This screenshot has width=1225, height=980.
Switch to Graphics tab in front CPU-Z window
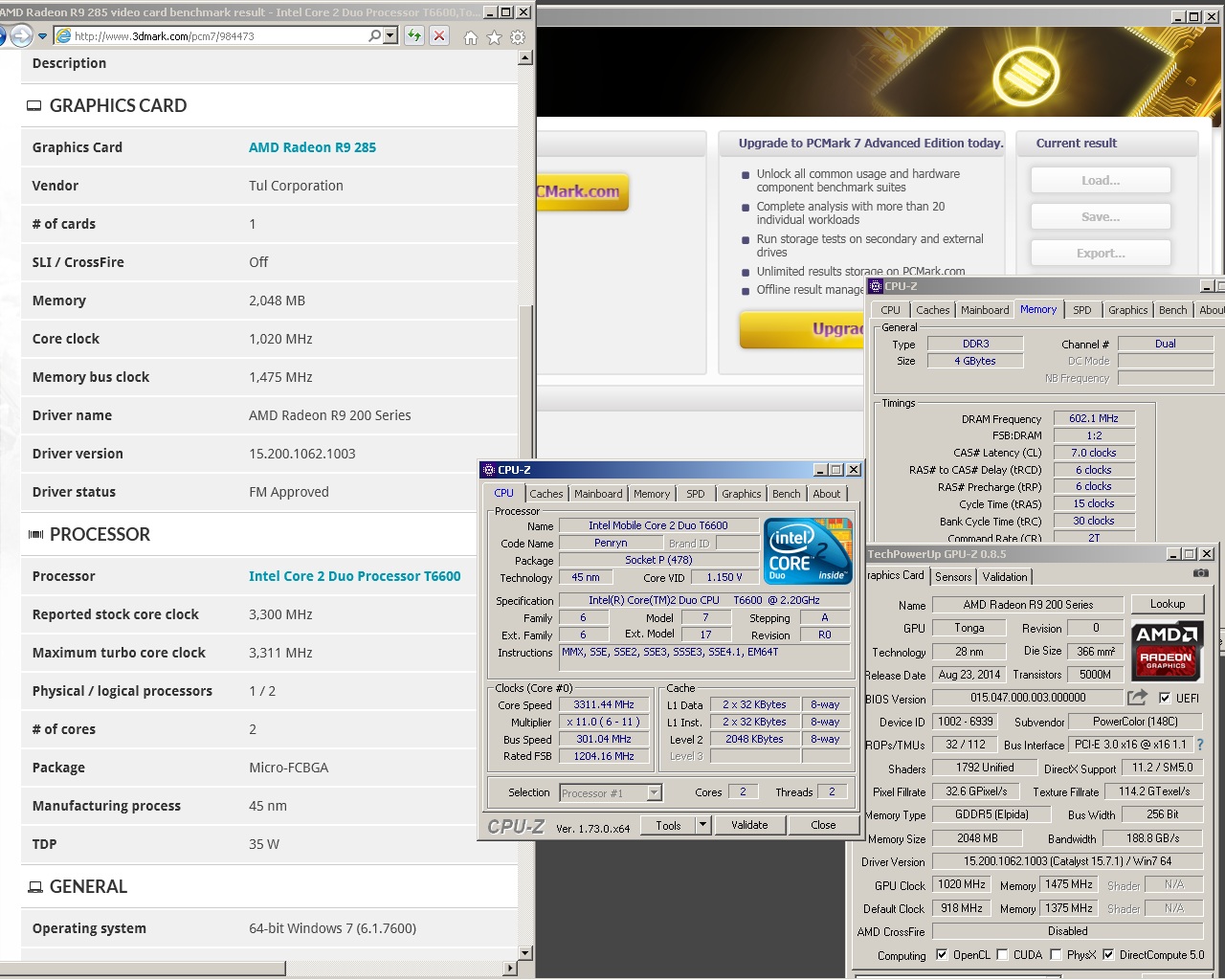coord(742,494)
